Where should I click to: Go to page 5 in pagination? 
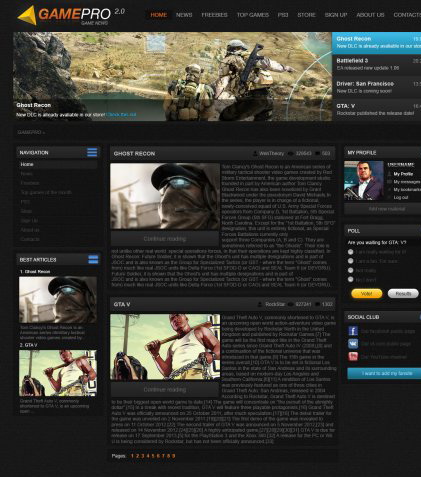tap(153, 456)
